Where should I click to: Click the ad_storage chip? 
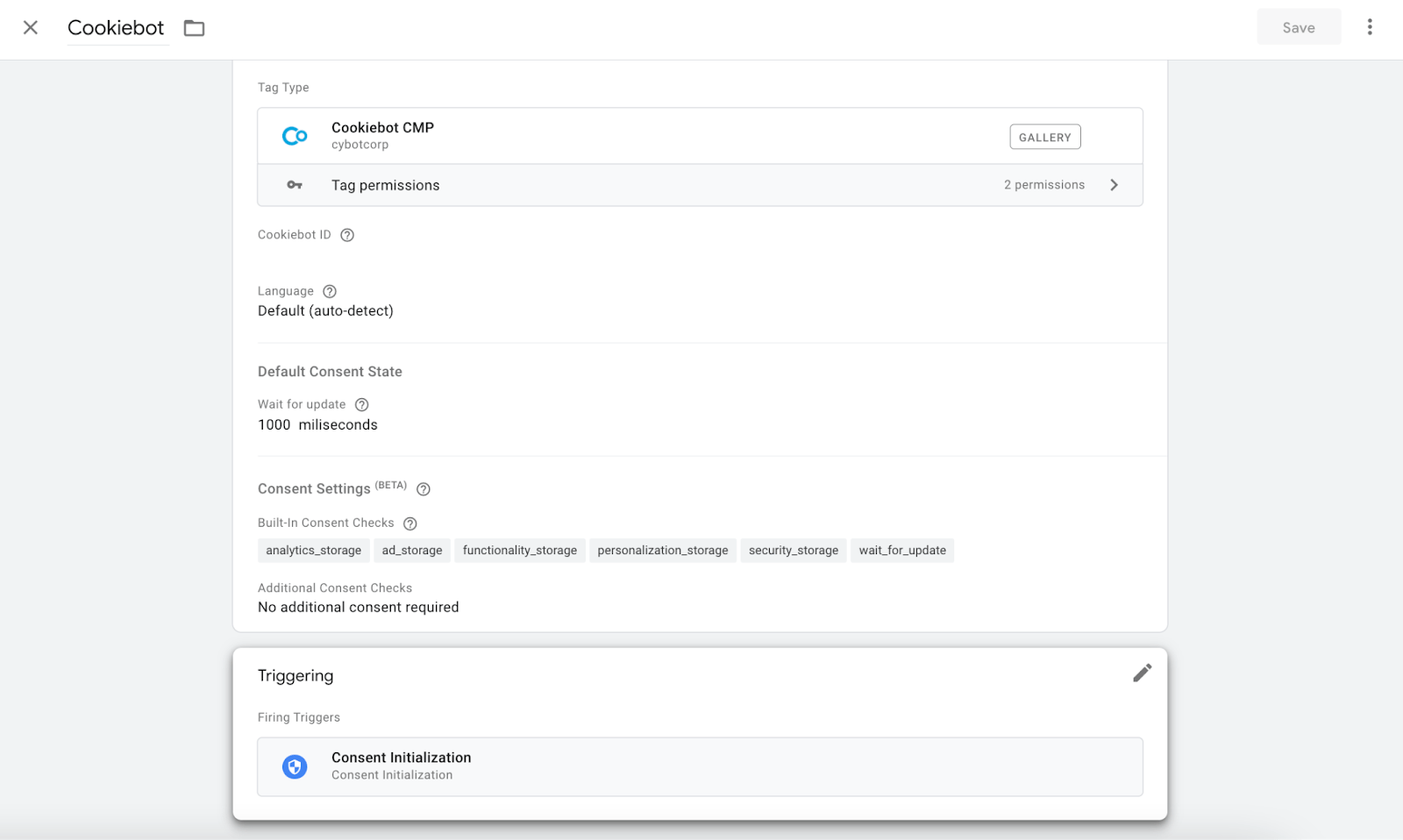coord(412,551)
